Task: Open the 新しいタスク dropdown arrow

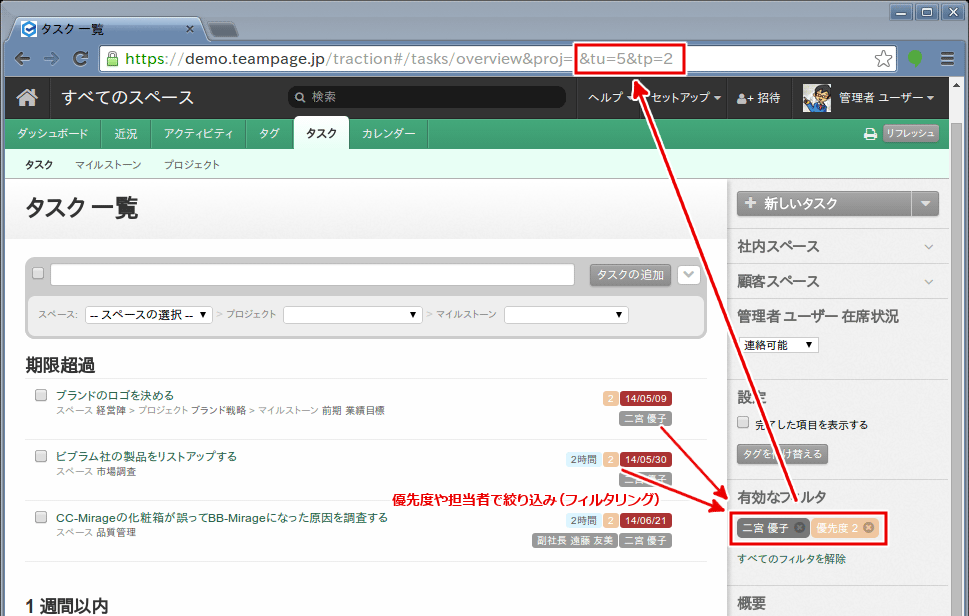Action: [x=926, y=203]
